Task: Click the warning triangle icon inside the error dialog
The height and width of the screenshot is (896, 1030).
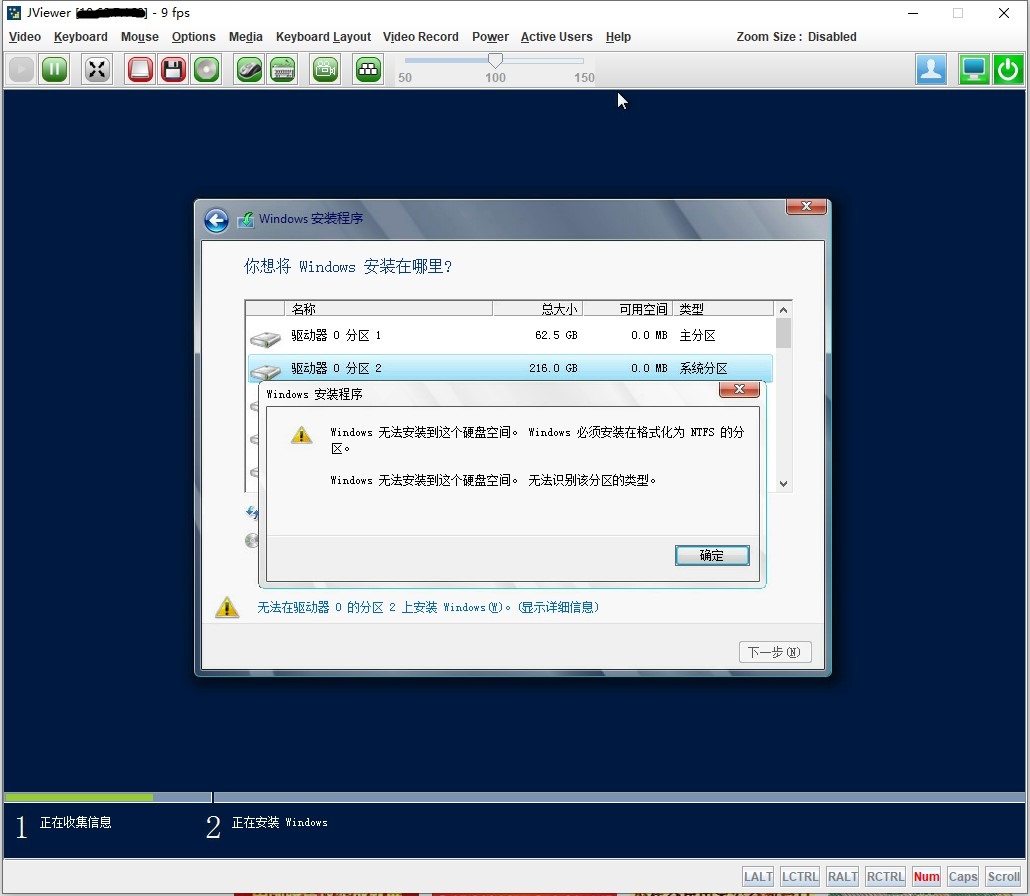Action: pyautogui.click(x=302, y=435)
